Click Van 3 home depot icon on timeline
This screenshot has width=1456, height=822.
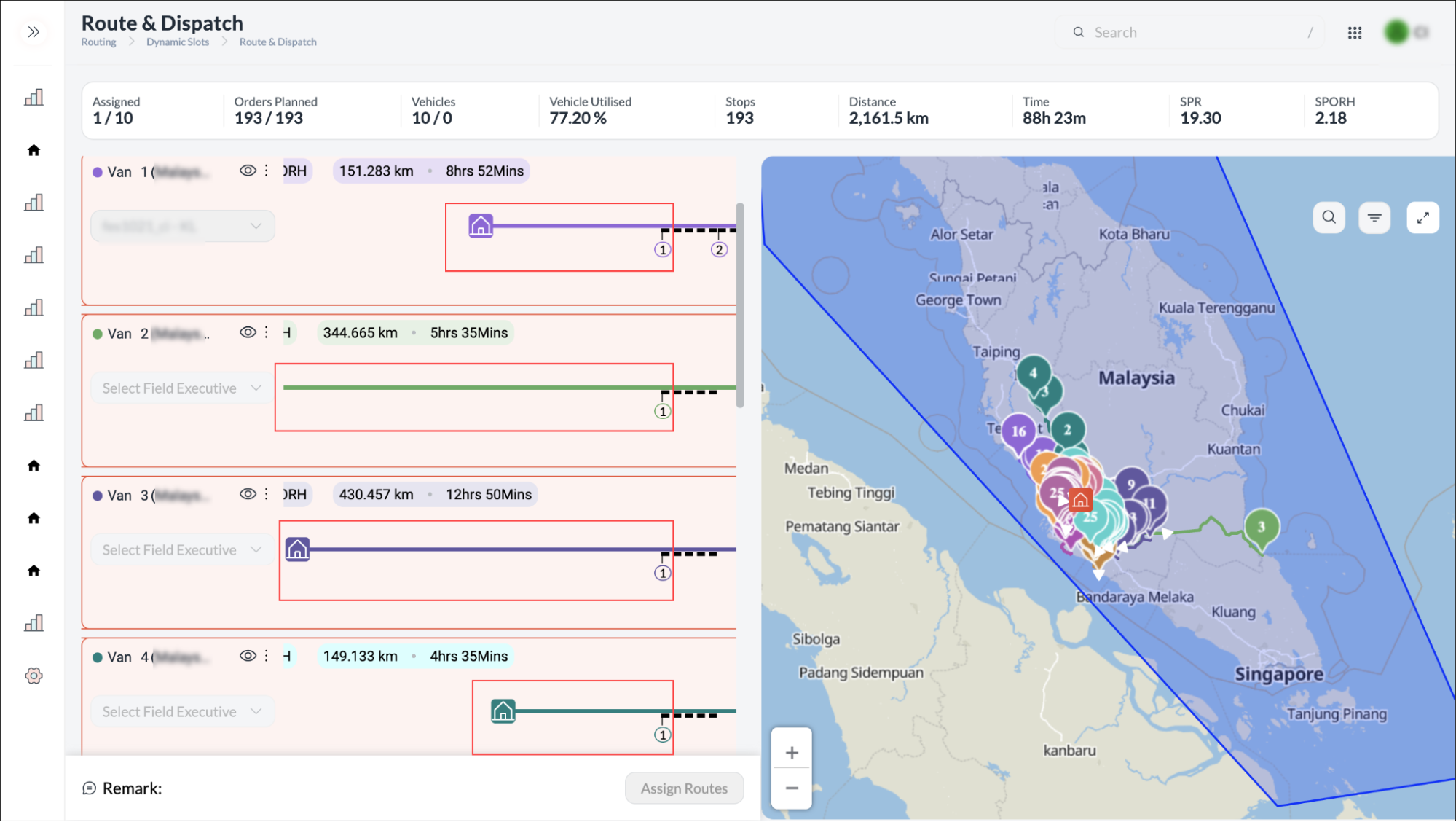pos(297,549)
